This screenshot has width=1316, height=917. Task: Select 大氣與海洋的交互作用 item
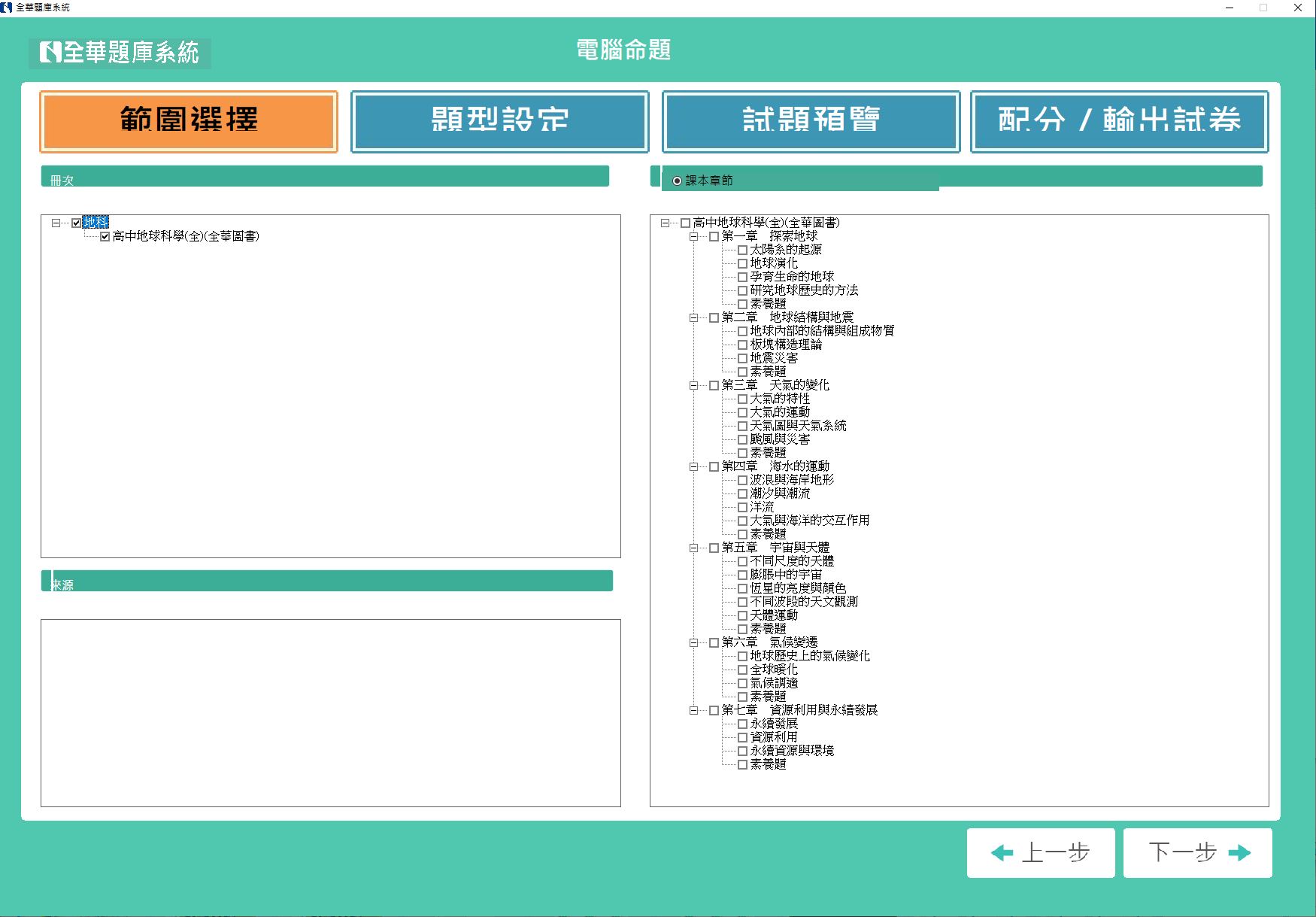[810, 521]
